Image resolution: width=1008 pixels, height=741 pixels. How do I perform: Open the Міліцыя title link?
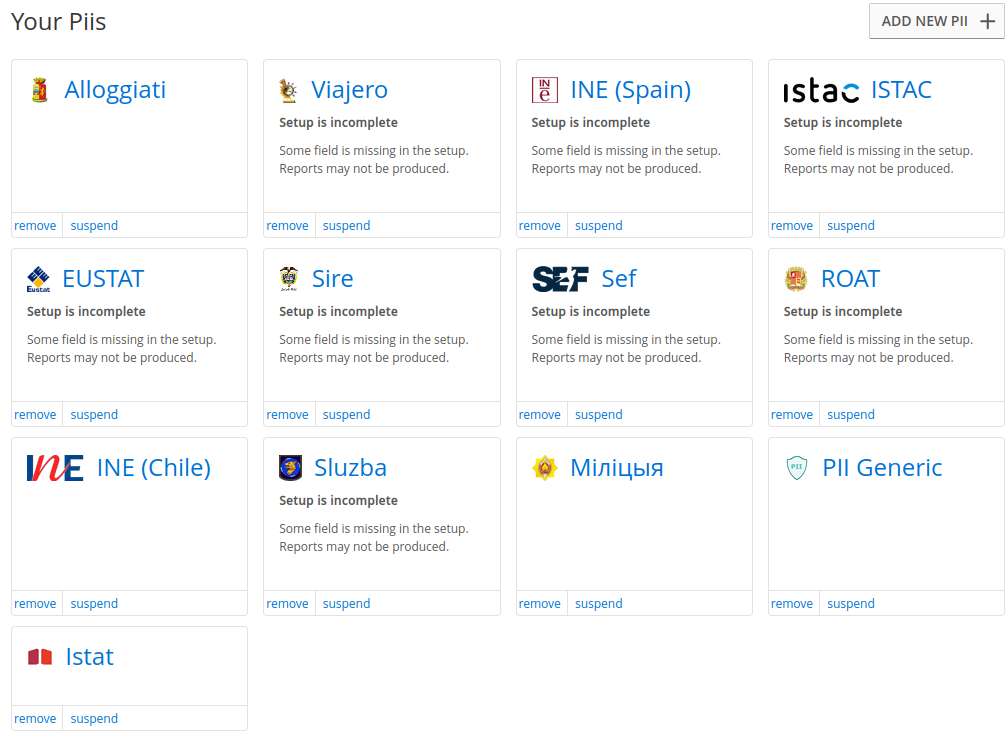pyautogui.click(x=616, y=468)
